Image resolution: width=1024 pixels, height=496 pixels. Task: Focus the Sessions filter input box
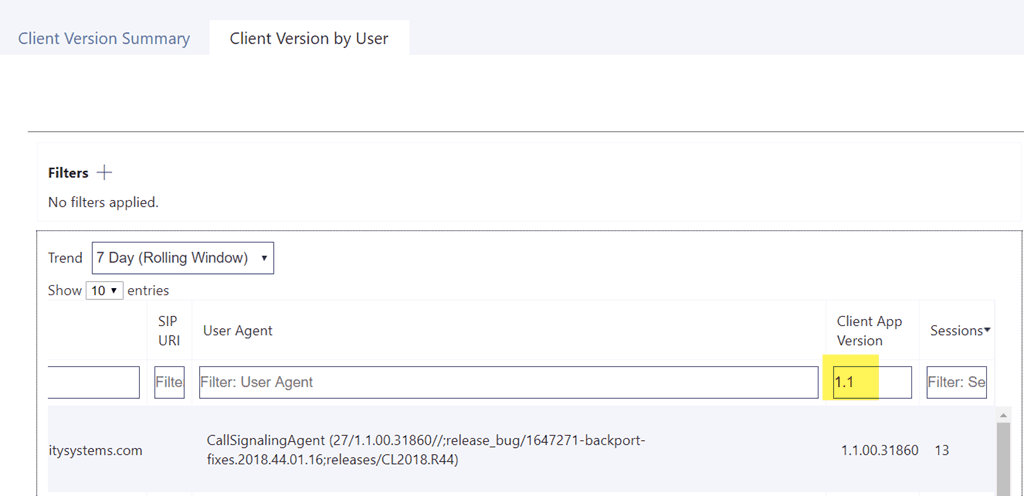pyautogui.click(x=956, y=382)
